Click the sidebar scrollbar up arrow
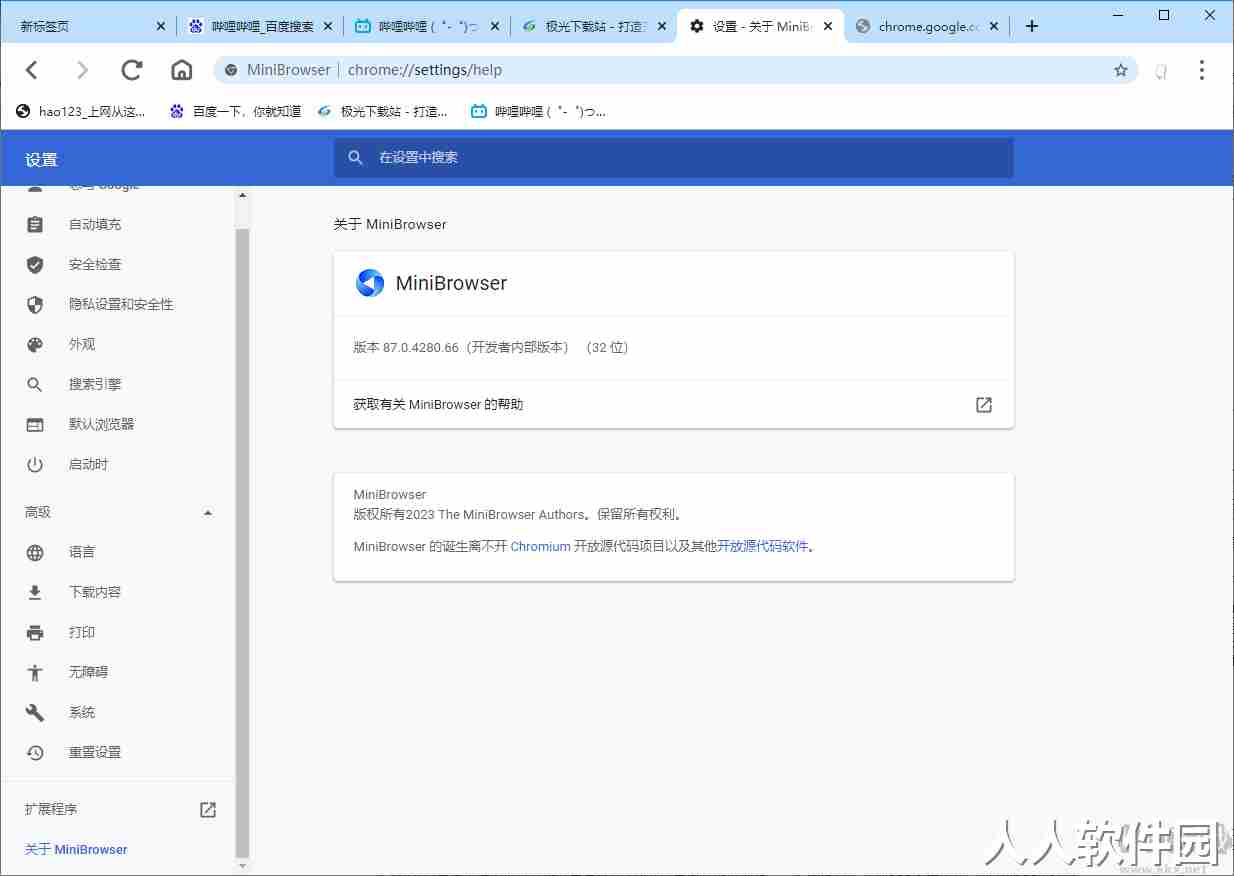 point(242,195)
